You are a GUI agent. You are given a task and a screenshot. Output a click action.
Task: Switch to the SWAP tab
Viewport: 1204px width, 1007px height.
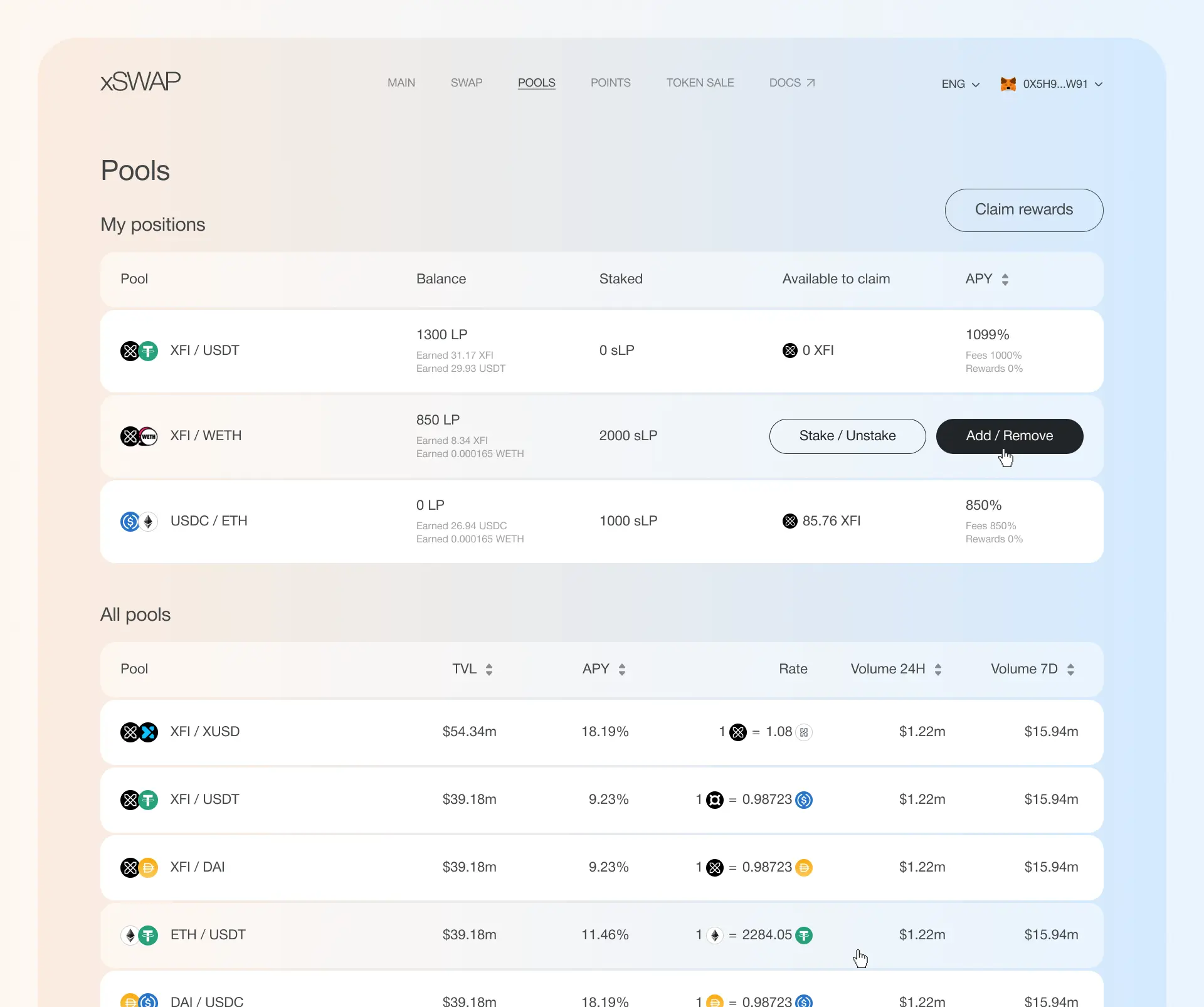[466, 82]
